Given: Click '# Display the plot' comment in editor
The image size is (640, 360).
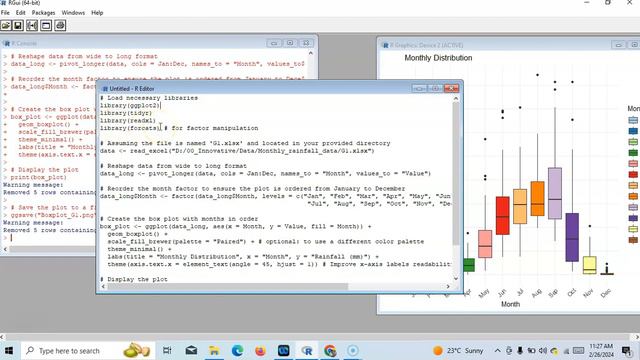Looking at the screenshot, I should click(x=134, y=279).
